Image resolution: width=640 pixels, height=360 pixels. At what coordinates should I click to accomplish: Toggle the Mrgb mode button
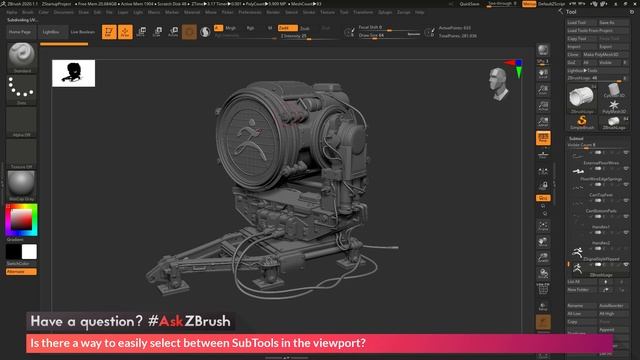click(231, 28)
